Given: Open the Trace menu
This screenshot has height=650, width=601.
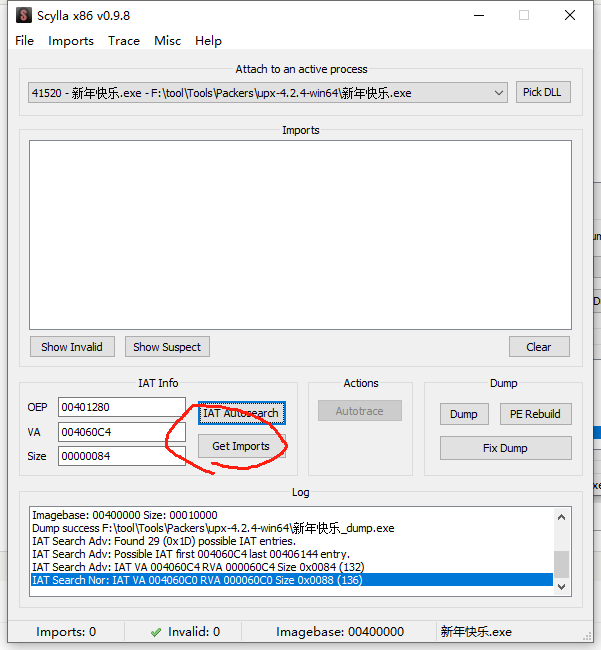Looking at the screenshot, I should click(x=124, y=41).
